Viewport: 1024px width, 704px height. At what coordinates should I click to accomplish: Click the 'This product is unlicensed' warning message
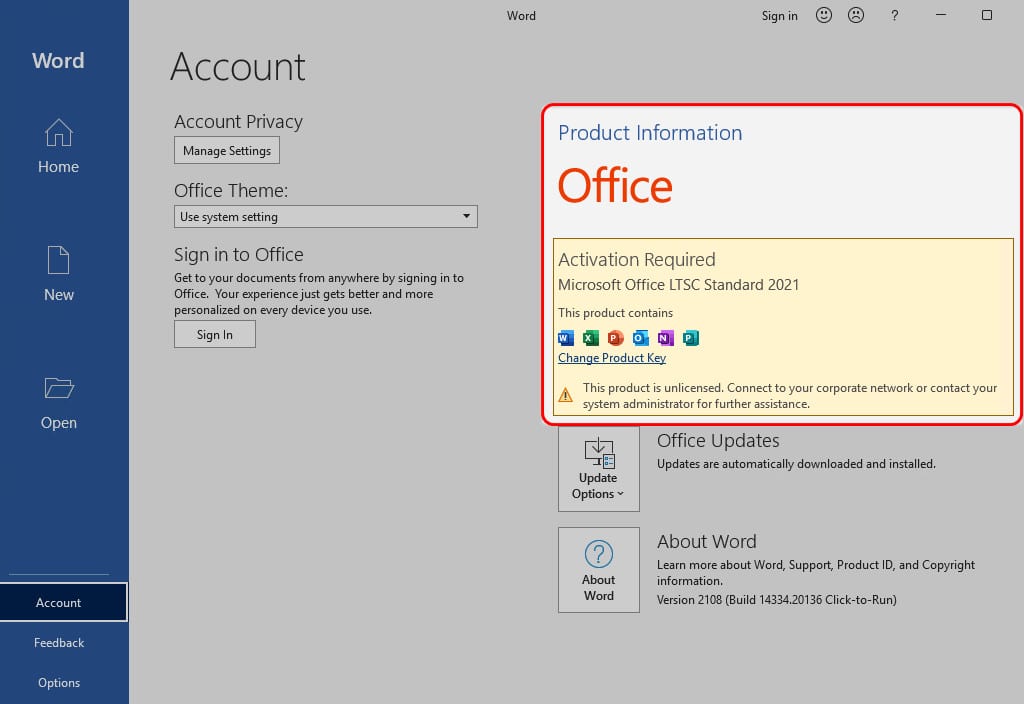click(790, 396)
